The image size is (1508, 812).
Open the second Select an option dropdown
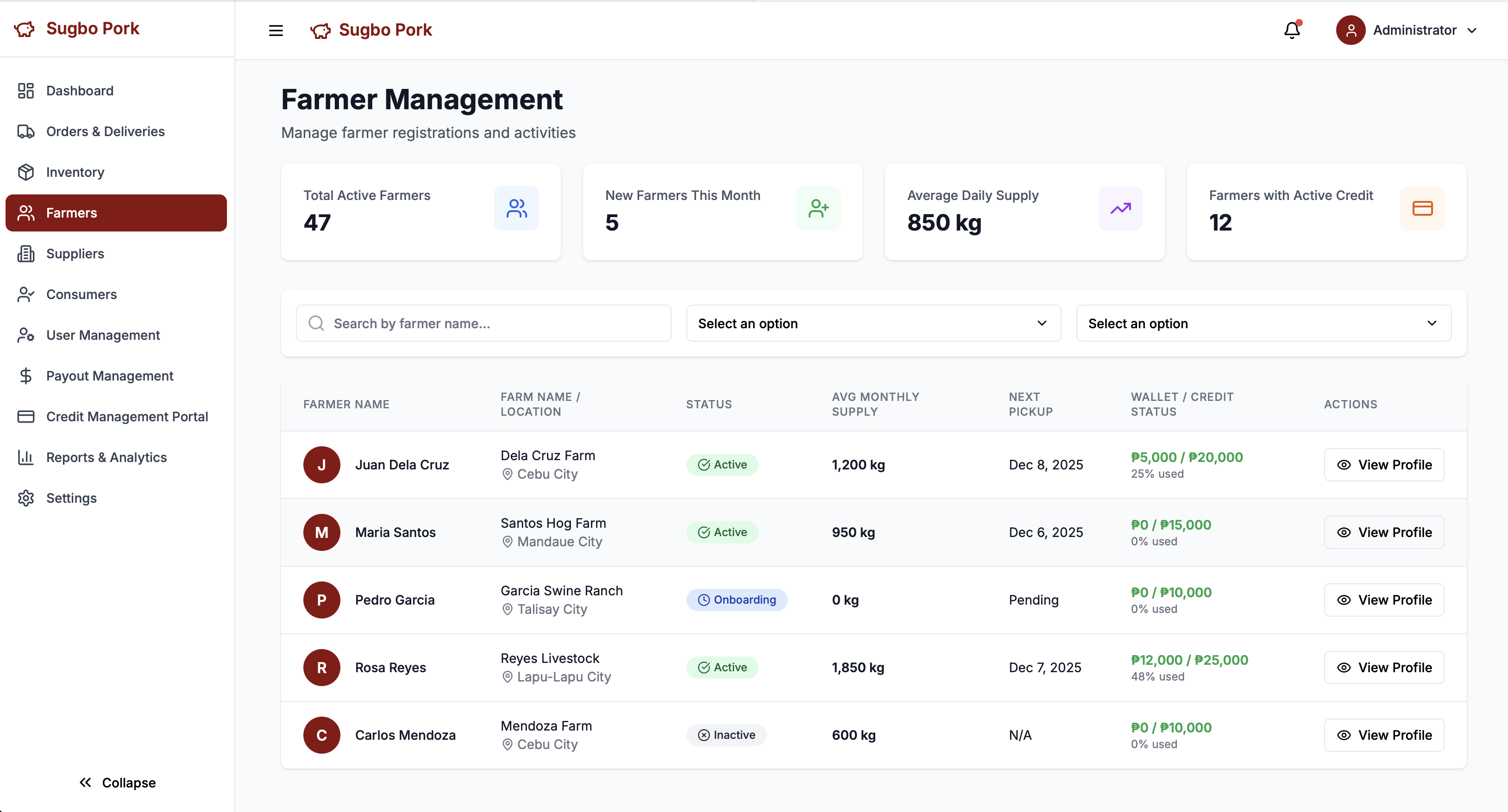1263,323
